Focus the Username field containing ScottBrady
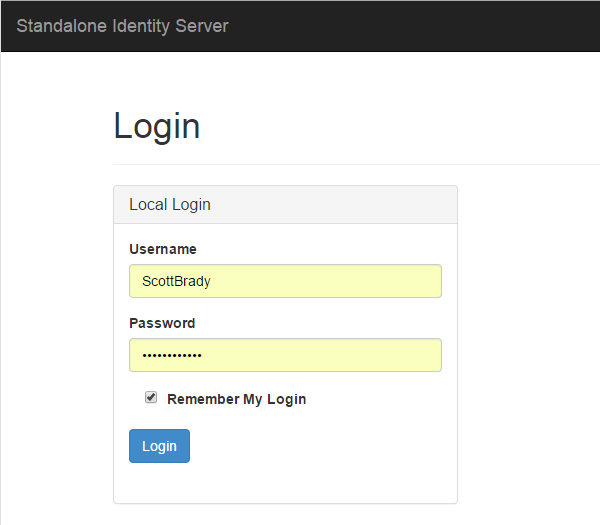This screenshot has height=525, width=600. pos(285,281)
